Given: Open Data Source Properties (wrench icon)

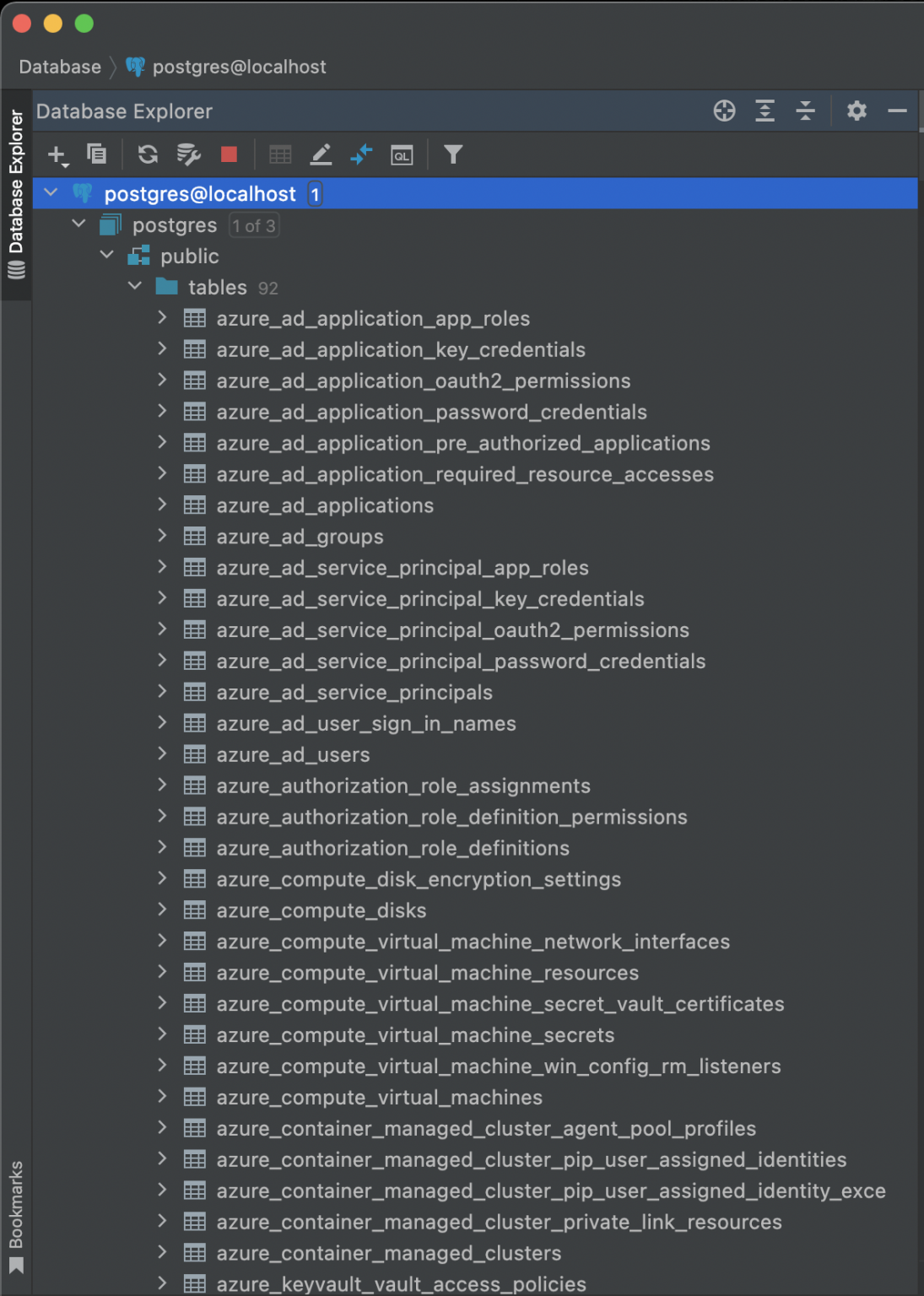Looking at the screenshot, I should [187, 154].
